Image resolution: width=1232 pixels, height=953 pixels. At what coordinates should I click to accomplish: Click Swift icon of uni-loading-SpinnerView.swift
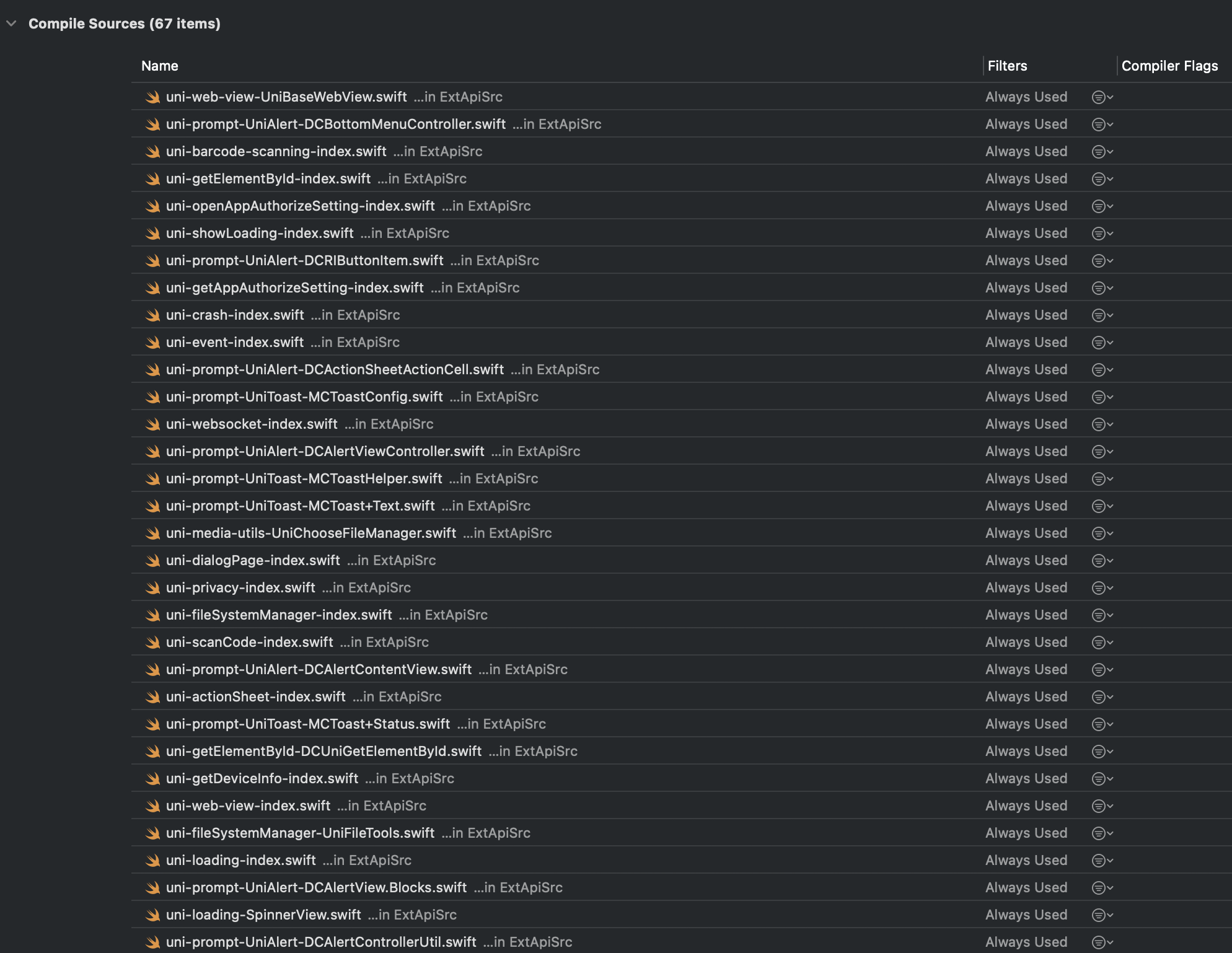[x=152, y=915]
